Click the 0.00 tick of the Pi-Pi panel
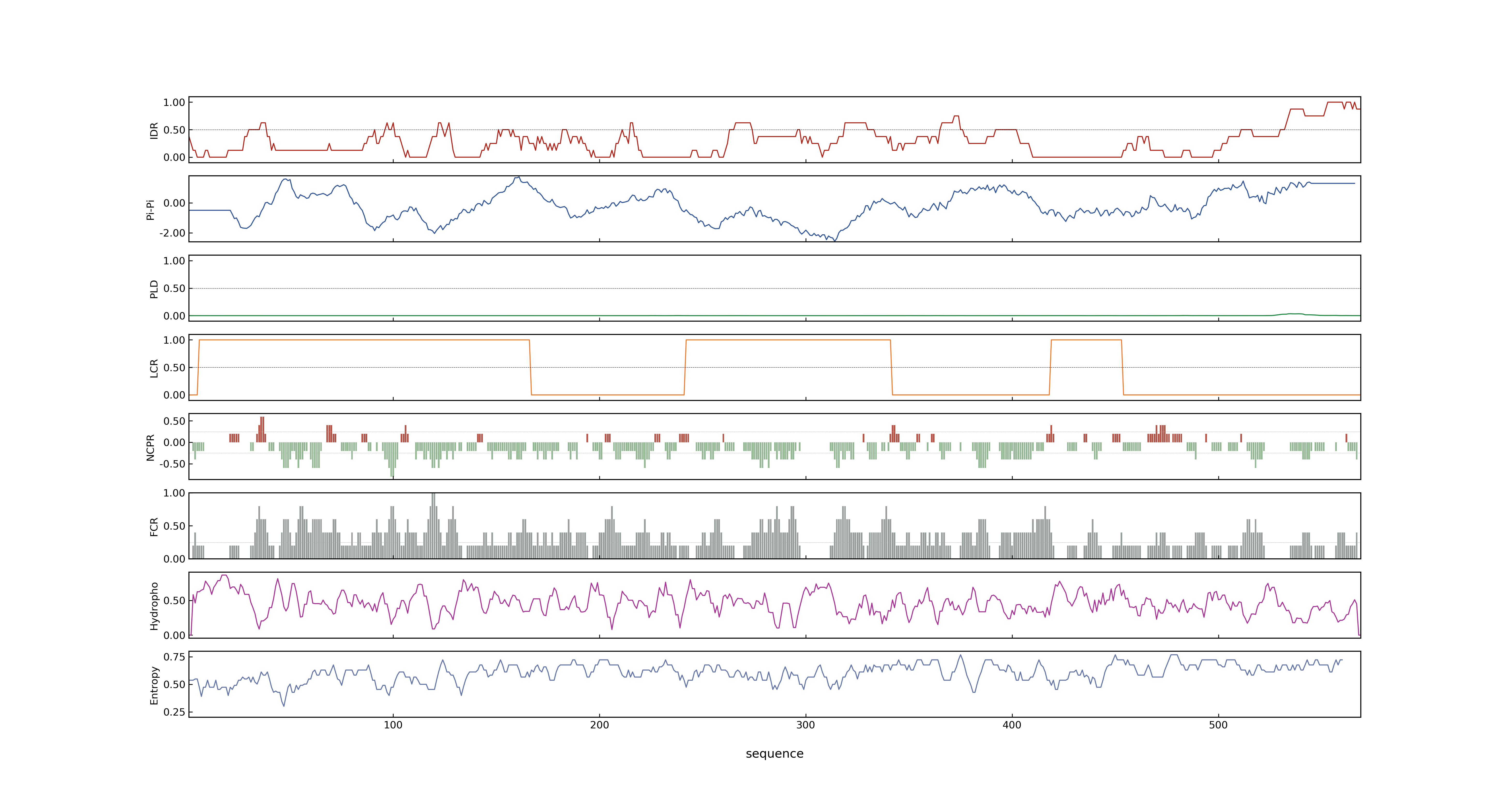1512x806 pixels. click(x=174, y=203)
